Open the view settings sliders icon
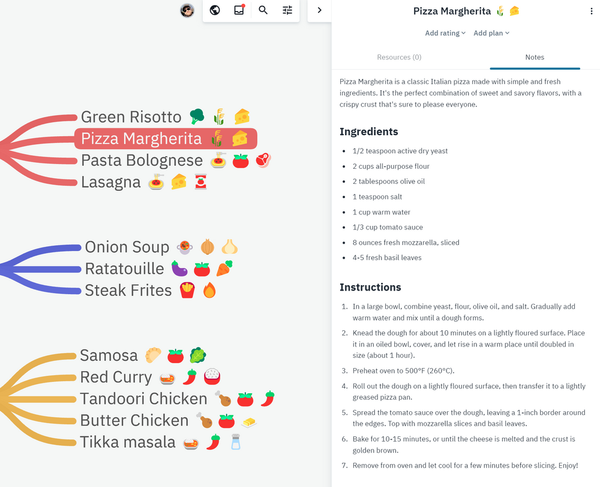The width and height of the screenshot is (600, 487). 288,10
